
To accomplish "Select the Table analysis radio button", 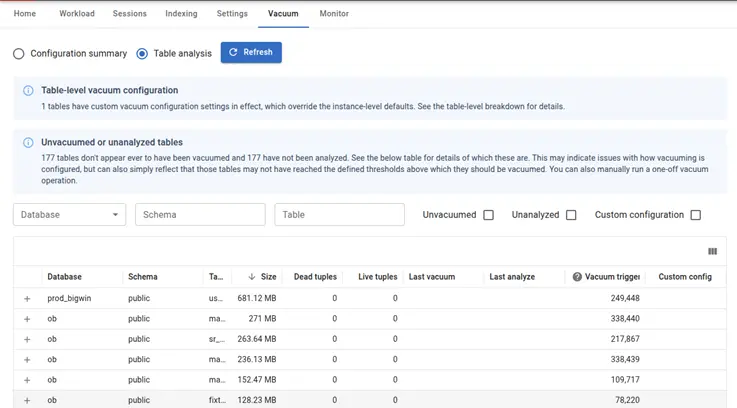I will point(142,53).
